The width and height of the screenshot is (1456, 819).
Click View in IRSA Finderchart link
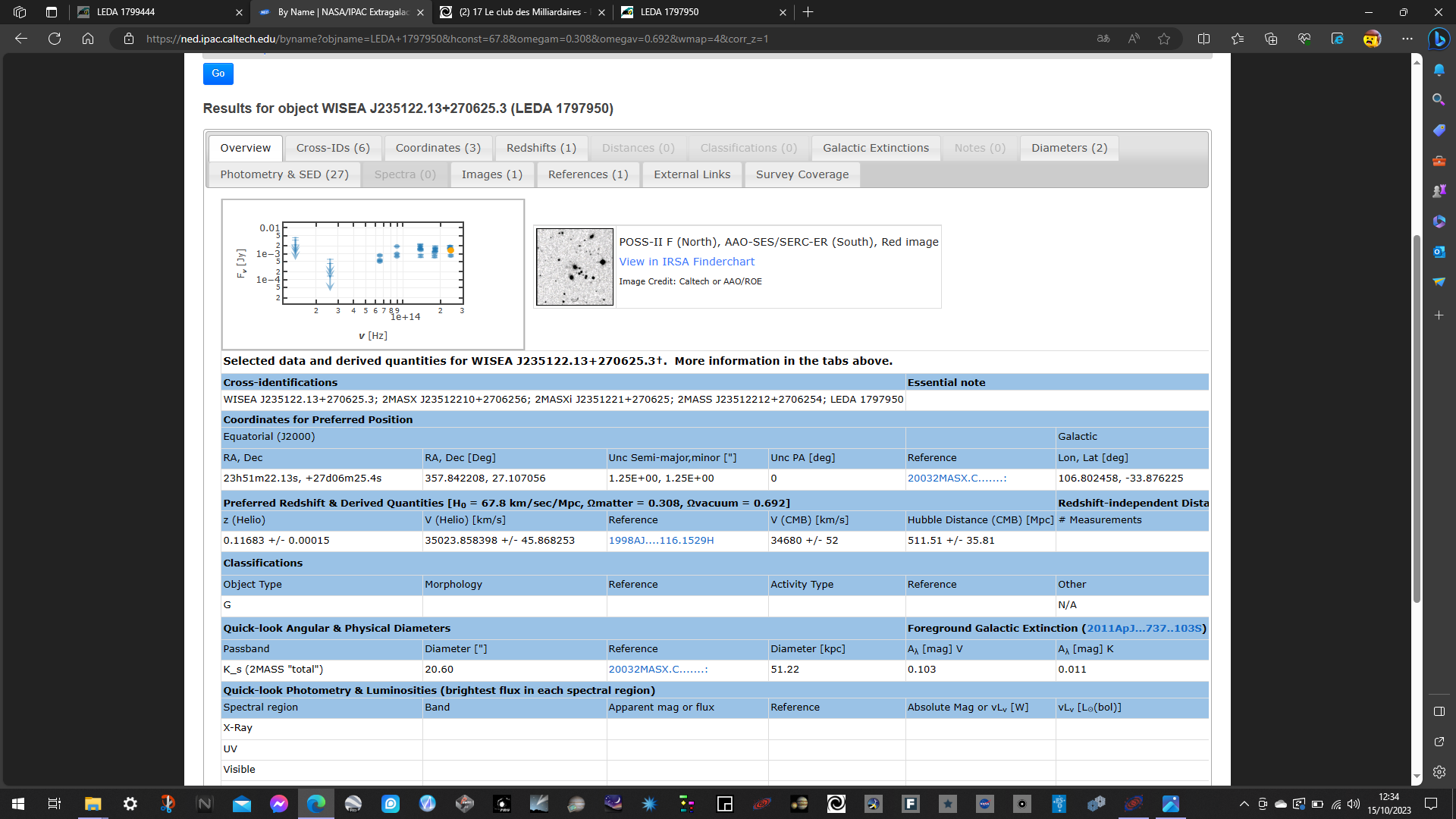point(687,262)
